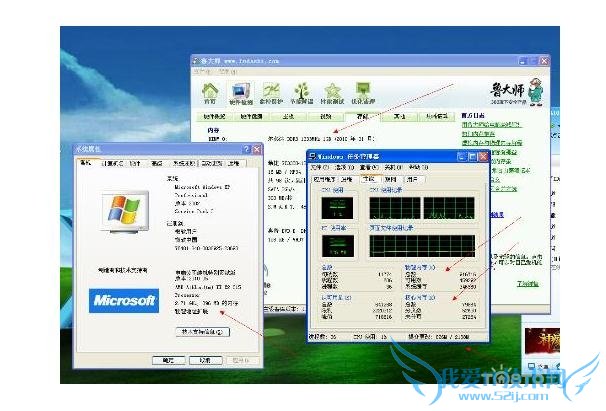This screenshot has height=411, width=606.
Task: Switch to the third Lu Dashi sub-tab (motherboard)
Action: (288, 116)
